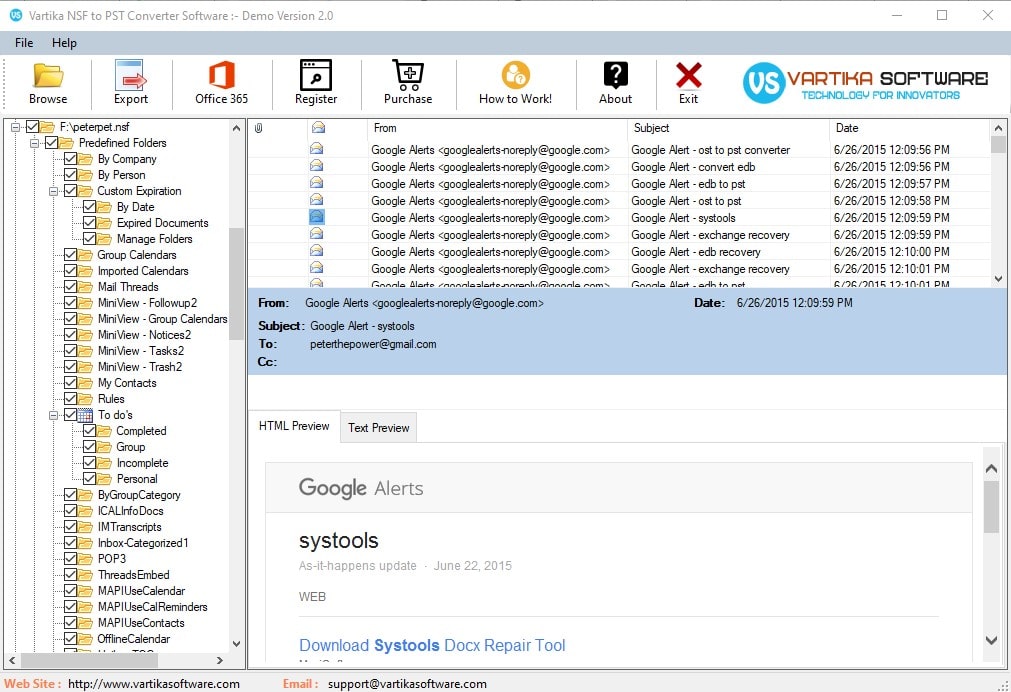Click the Register toolbar icon
1011x692 pixels.
pyautogui.click(x=316, y=77)
